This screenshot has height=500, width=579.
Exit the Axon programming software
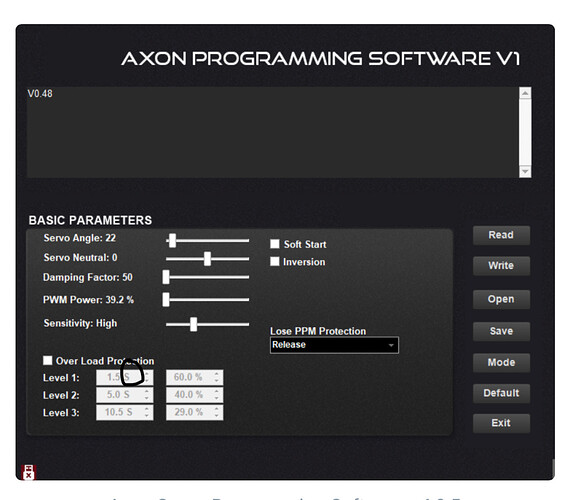[x=501, y=423]
